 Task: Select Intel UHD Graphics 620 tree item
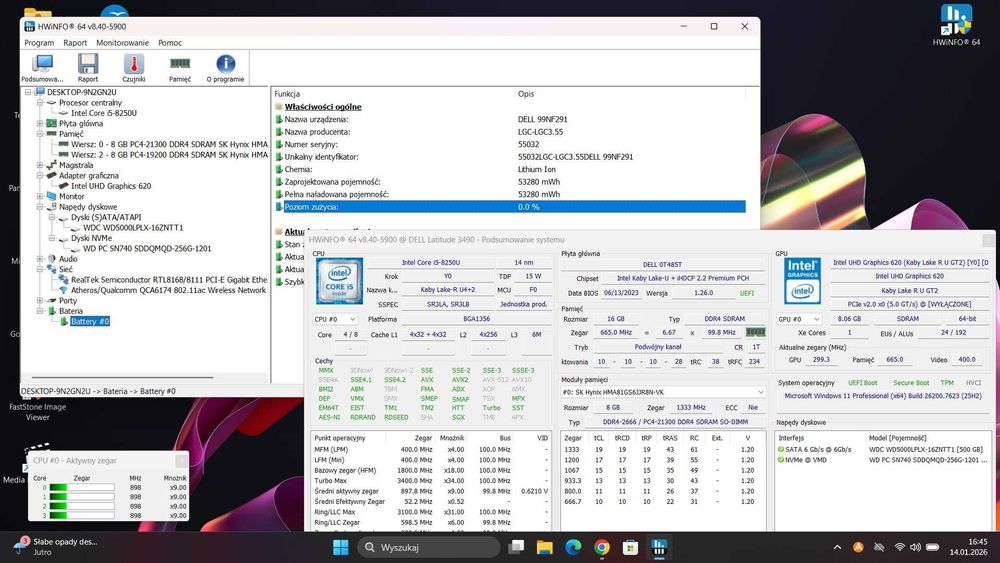[111, 186]
